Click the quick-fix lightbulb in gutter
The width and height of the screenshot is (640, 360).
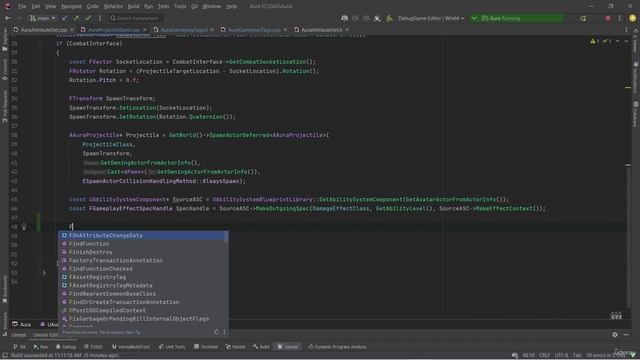[x=24, y=227]
